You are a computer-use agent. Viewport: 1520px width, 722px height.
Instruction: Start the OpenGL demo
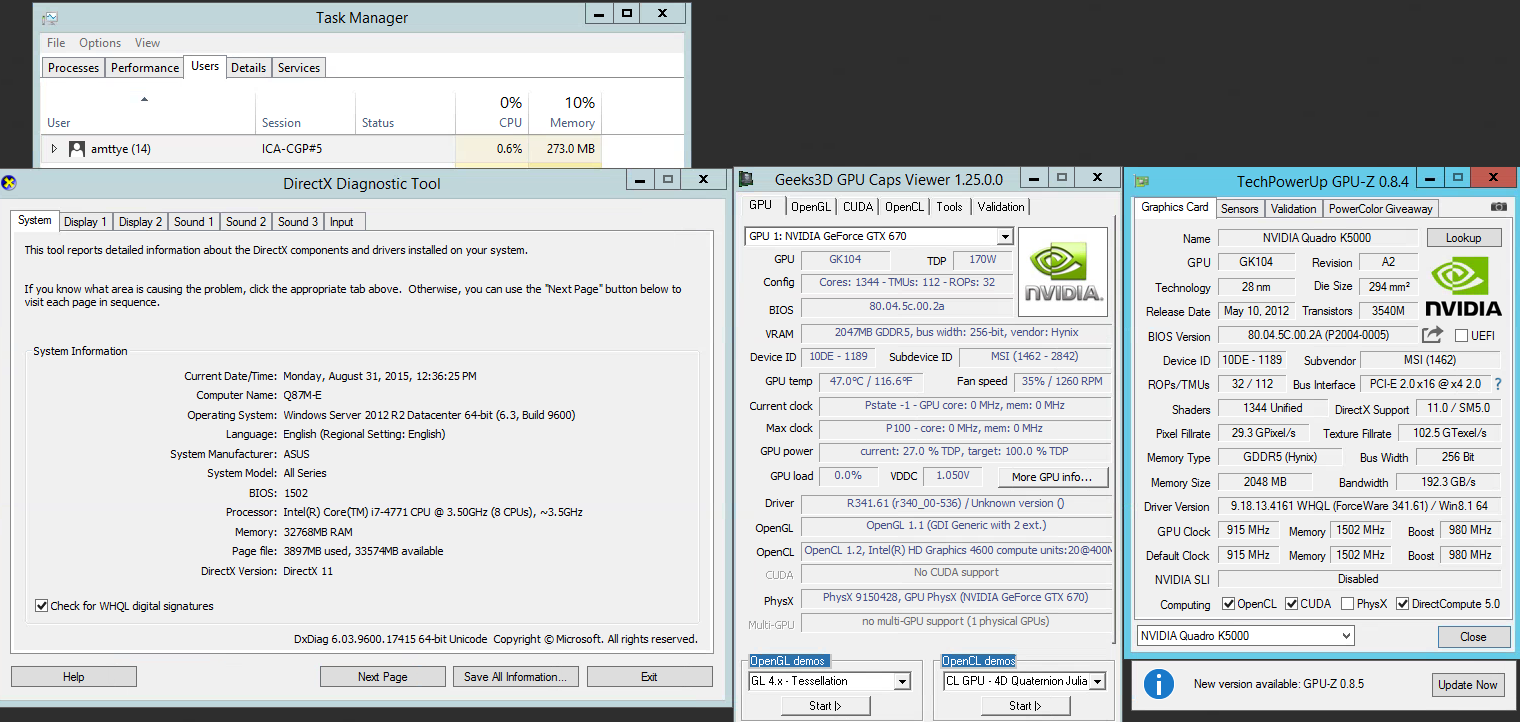825,705
